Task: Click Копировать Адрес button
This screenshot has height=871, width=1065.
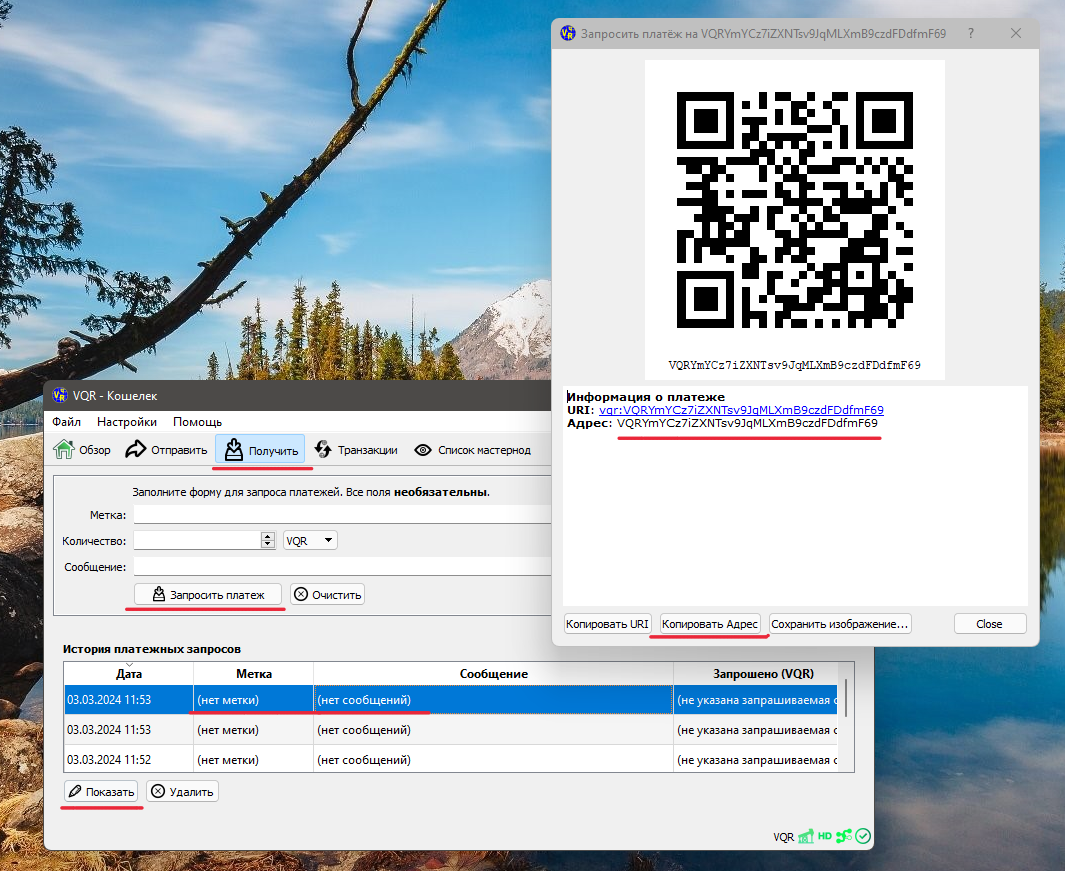Action: [710, 624]
